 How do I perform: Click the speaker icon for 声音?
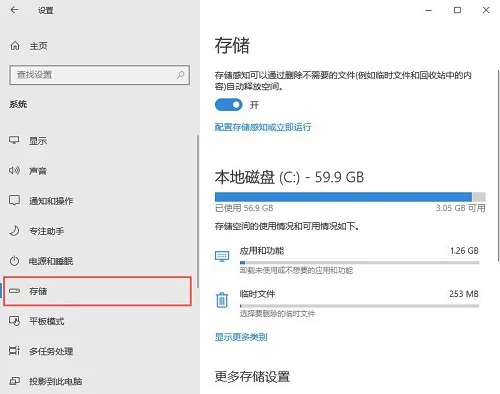pyautogui.click(x=14, y=170)
